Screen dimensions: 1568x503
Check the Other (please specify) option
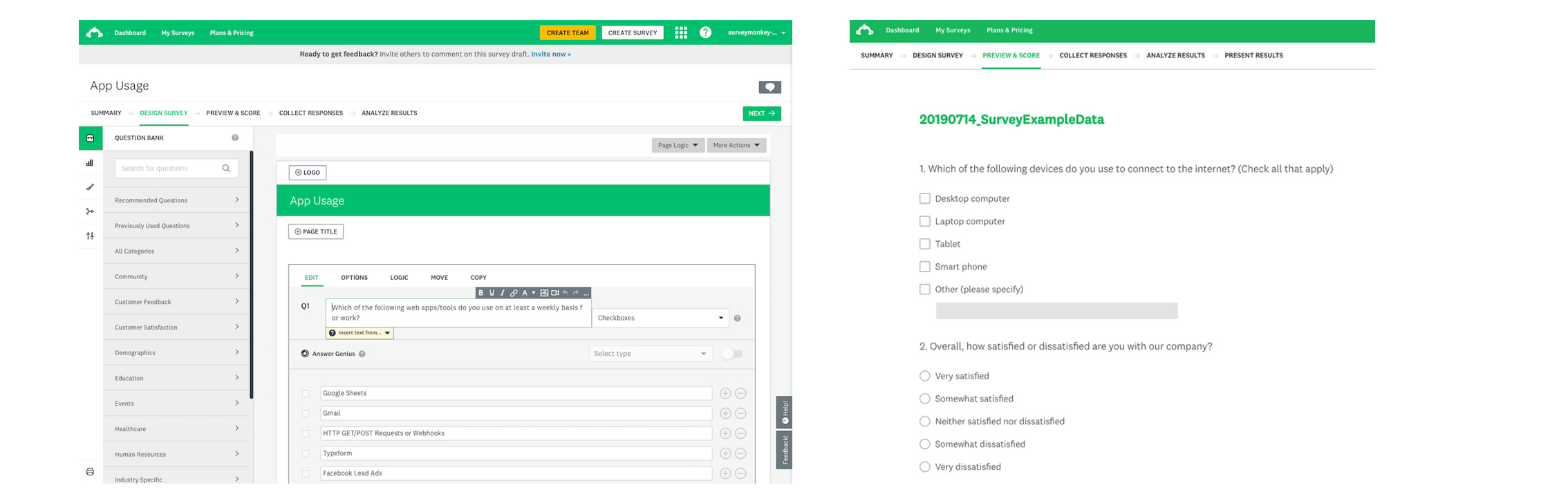click(924, 290)
